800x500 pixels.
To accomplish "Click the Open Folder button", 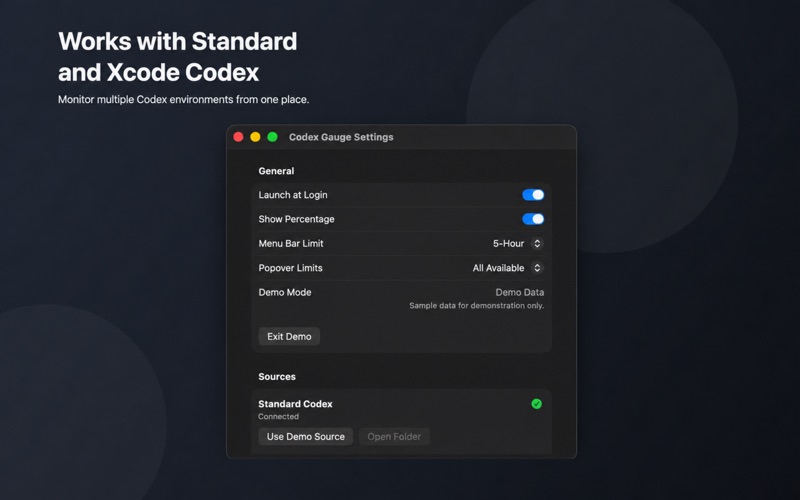I will [394, 437].
